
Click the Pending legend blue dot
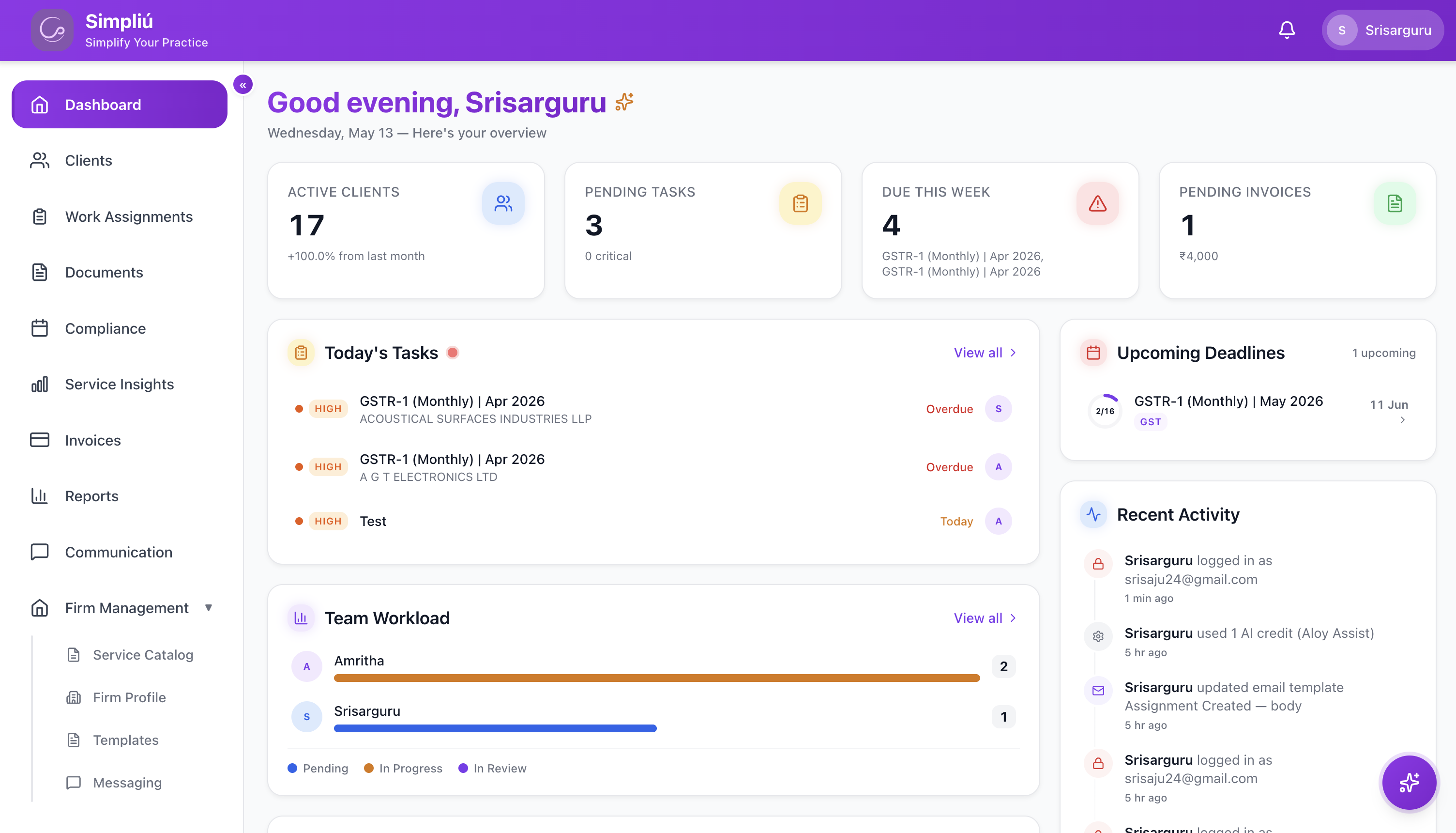point(292,769)
